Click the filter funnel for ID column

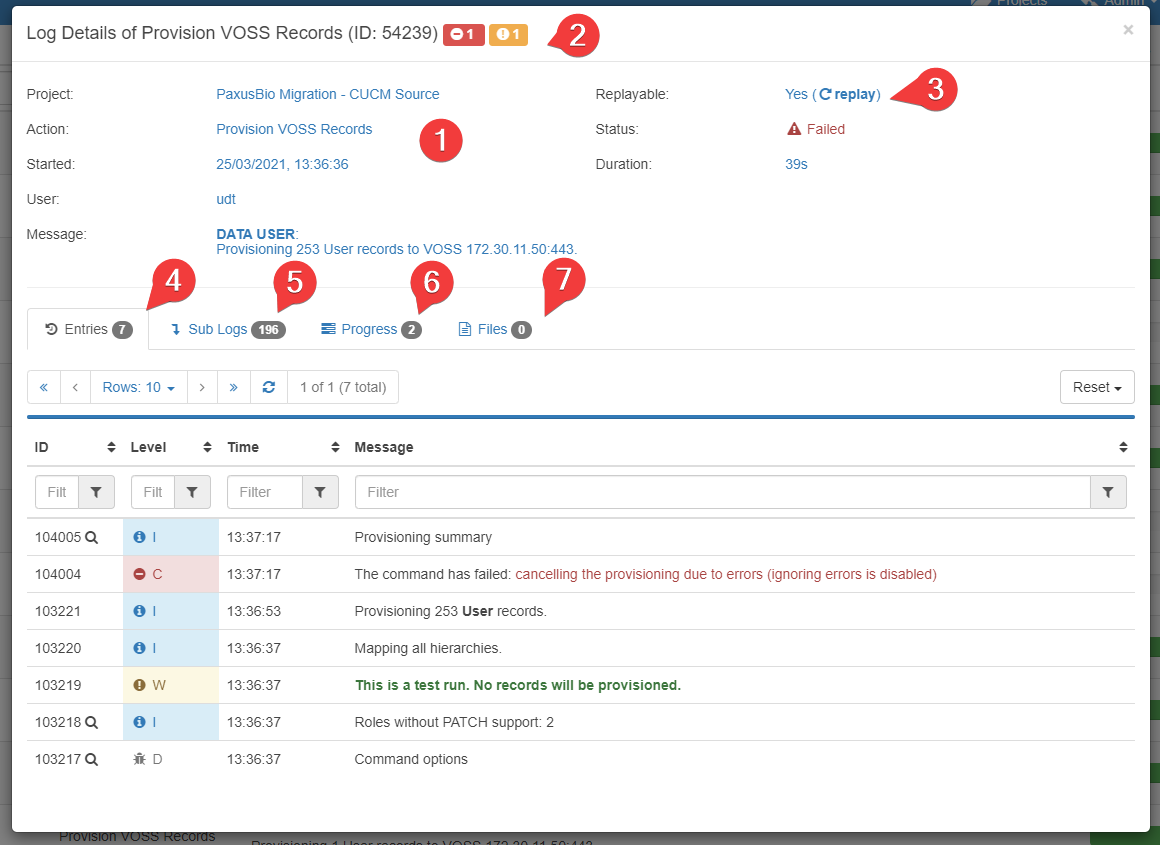pos(96,492)
